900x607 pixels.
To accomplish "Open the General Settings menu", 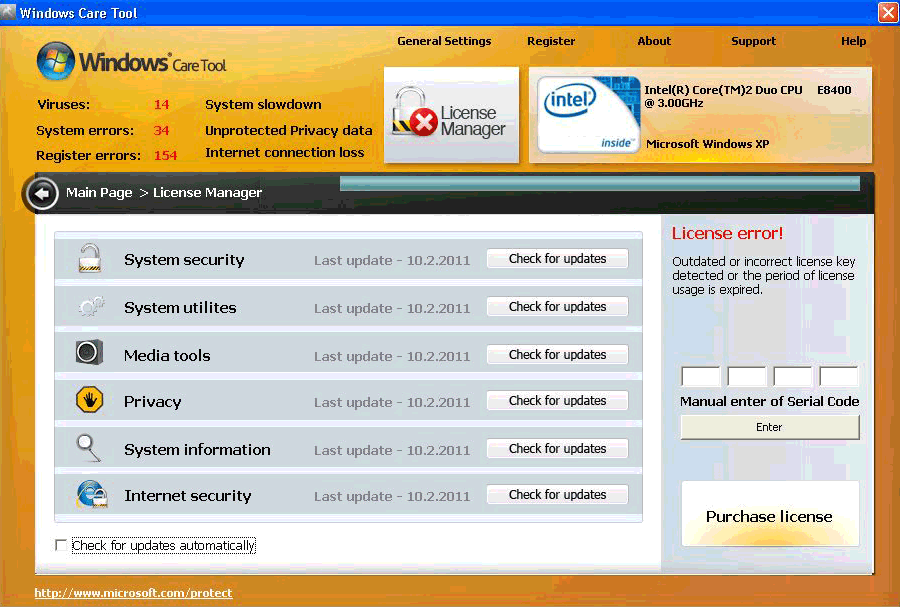I will tap(444, 41).
